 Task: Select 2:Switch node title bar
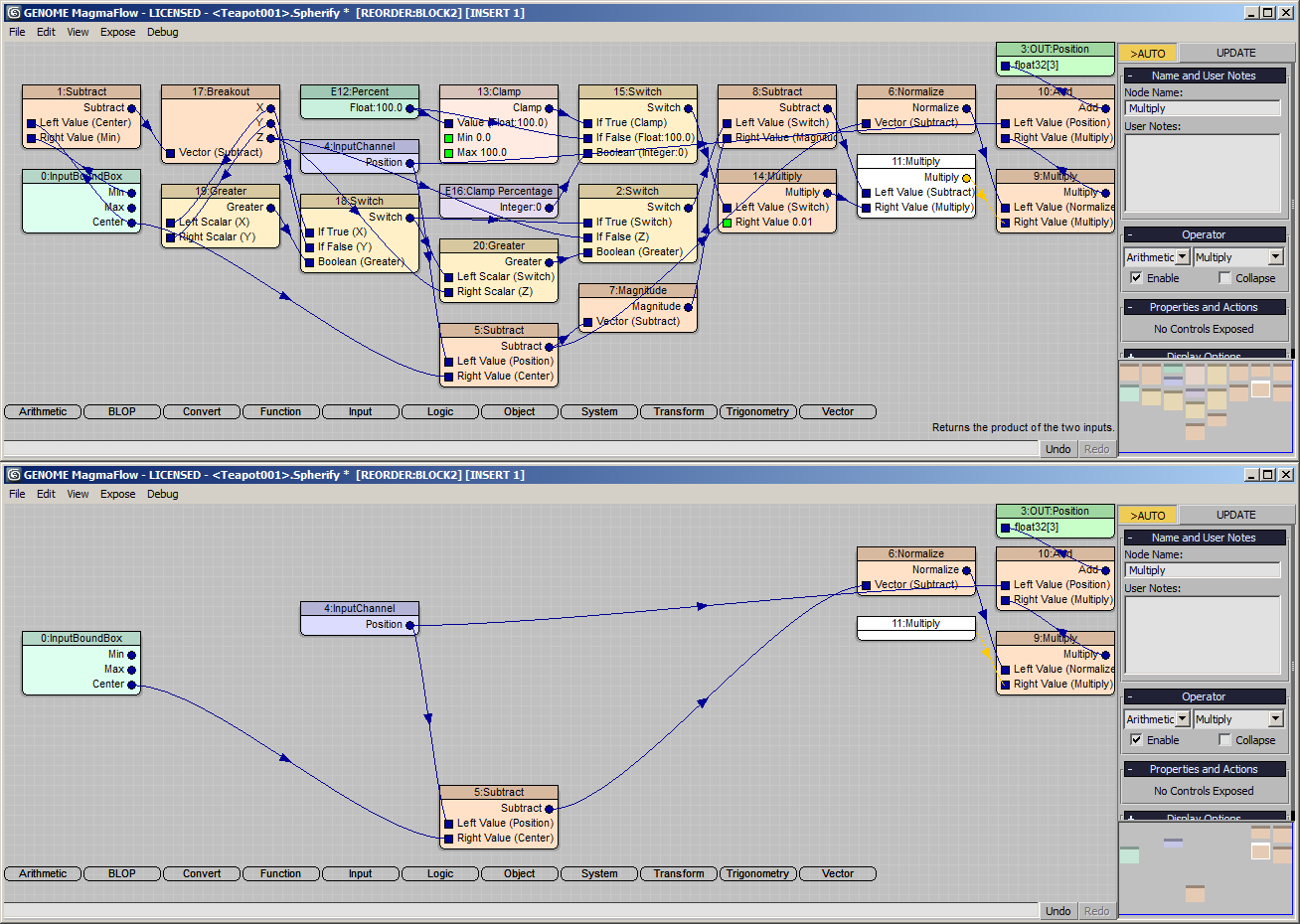click(638, 191)
